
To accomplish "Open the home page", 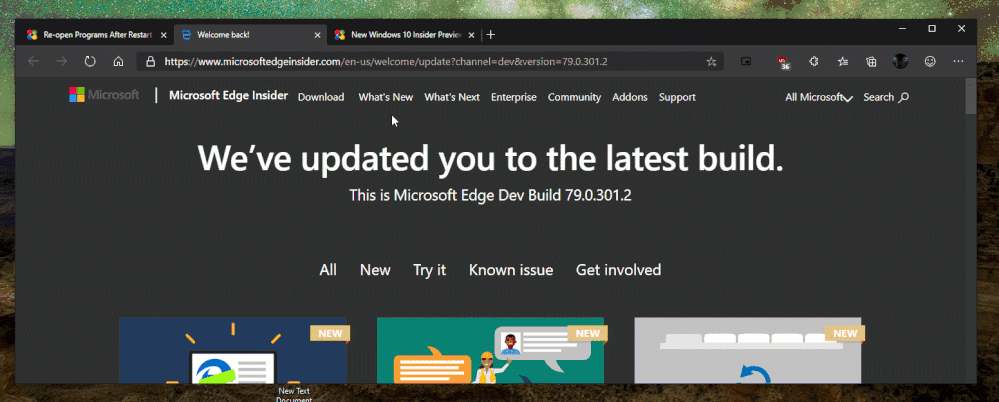I will (x=118, y=61).
